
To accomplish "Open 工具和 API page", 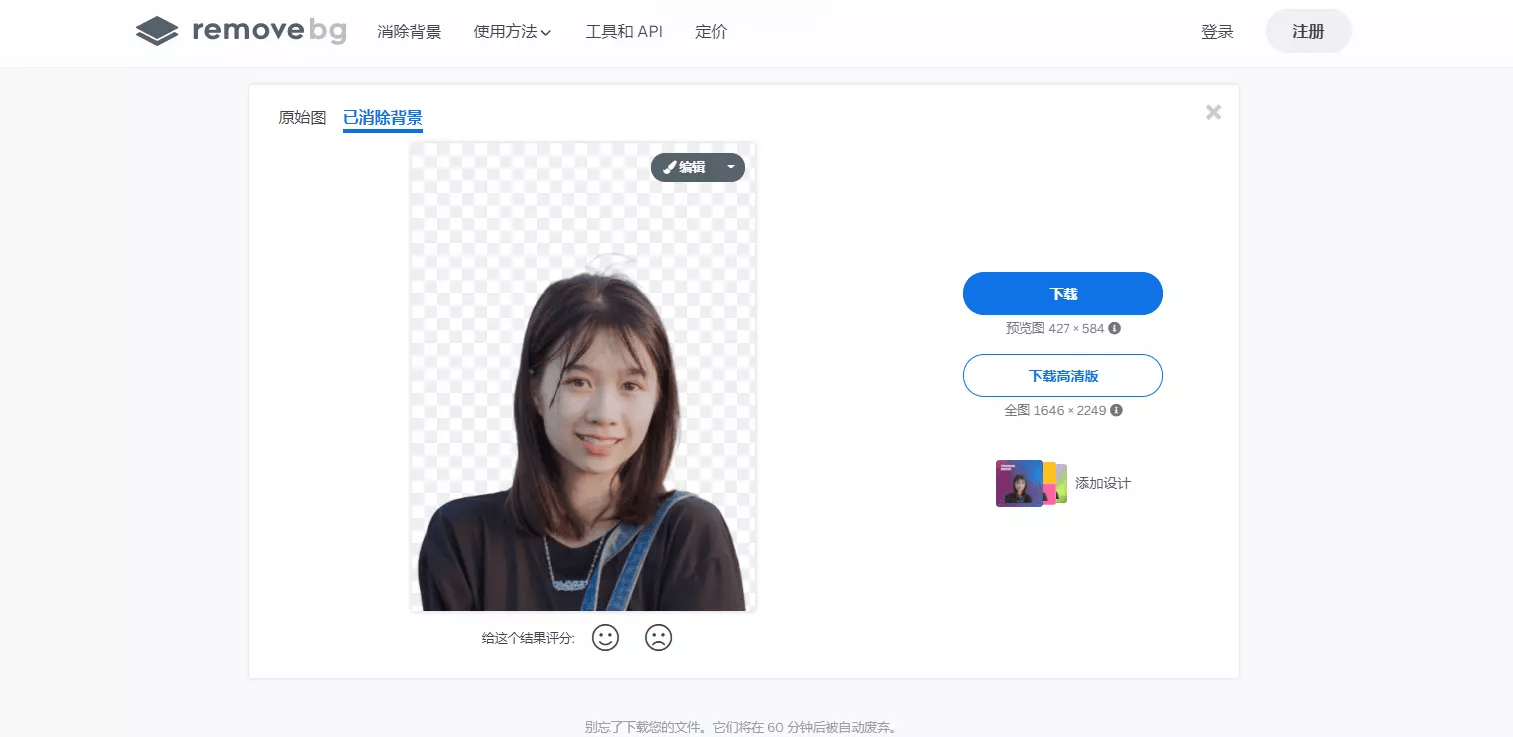I will point(624,32).
